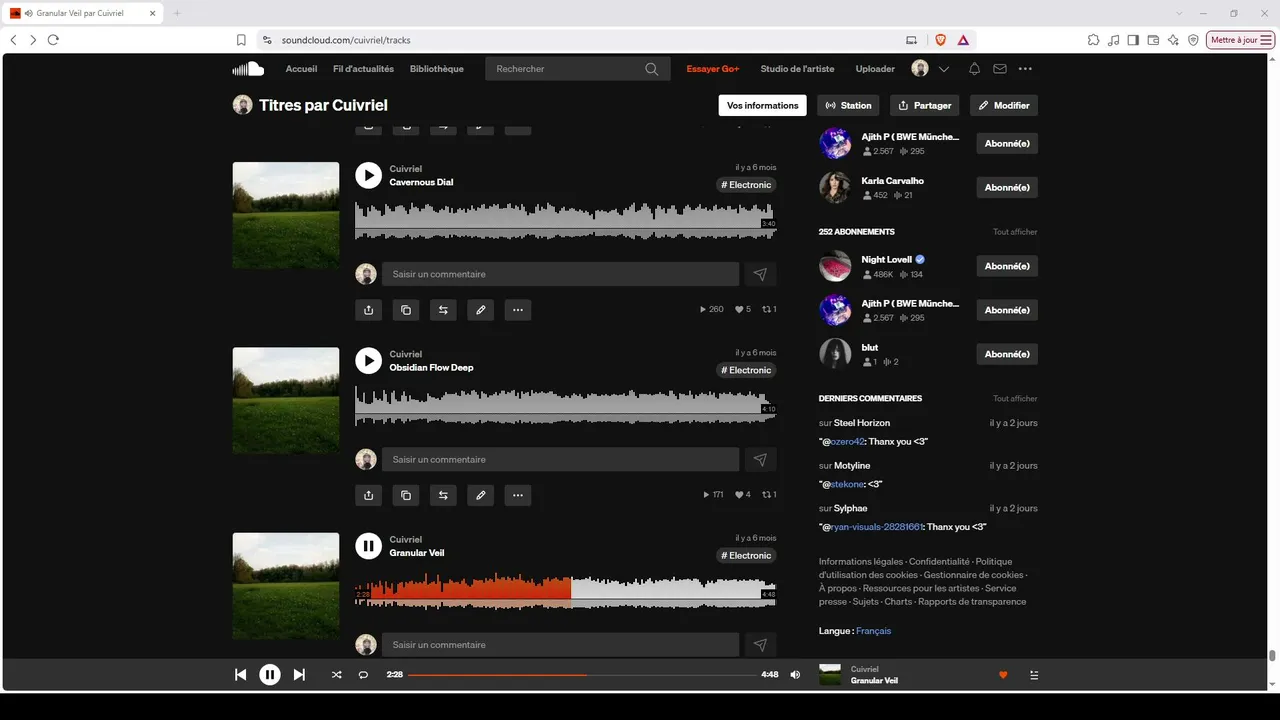This screenshot has height=720, width=1280.
Task: Go to Accueil in the navigation
Action: click(301, 69)
